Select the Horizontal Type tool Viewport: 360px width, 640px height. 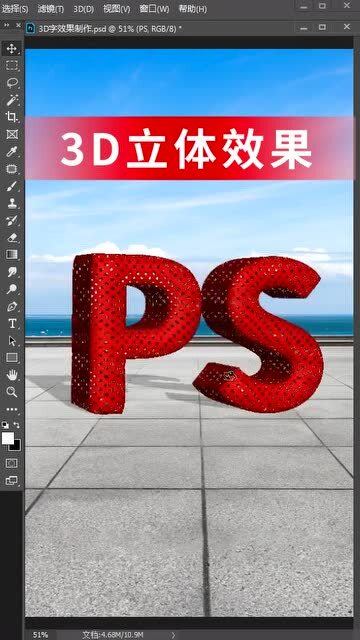[x=12, y=324]
